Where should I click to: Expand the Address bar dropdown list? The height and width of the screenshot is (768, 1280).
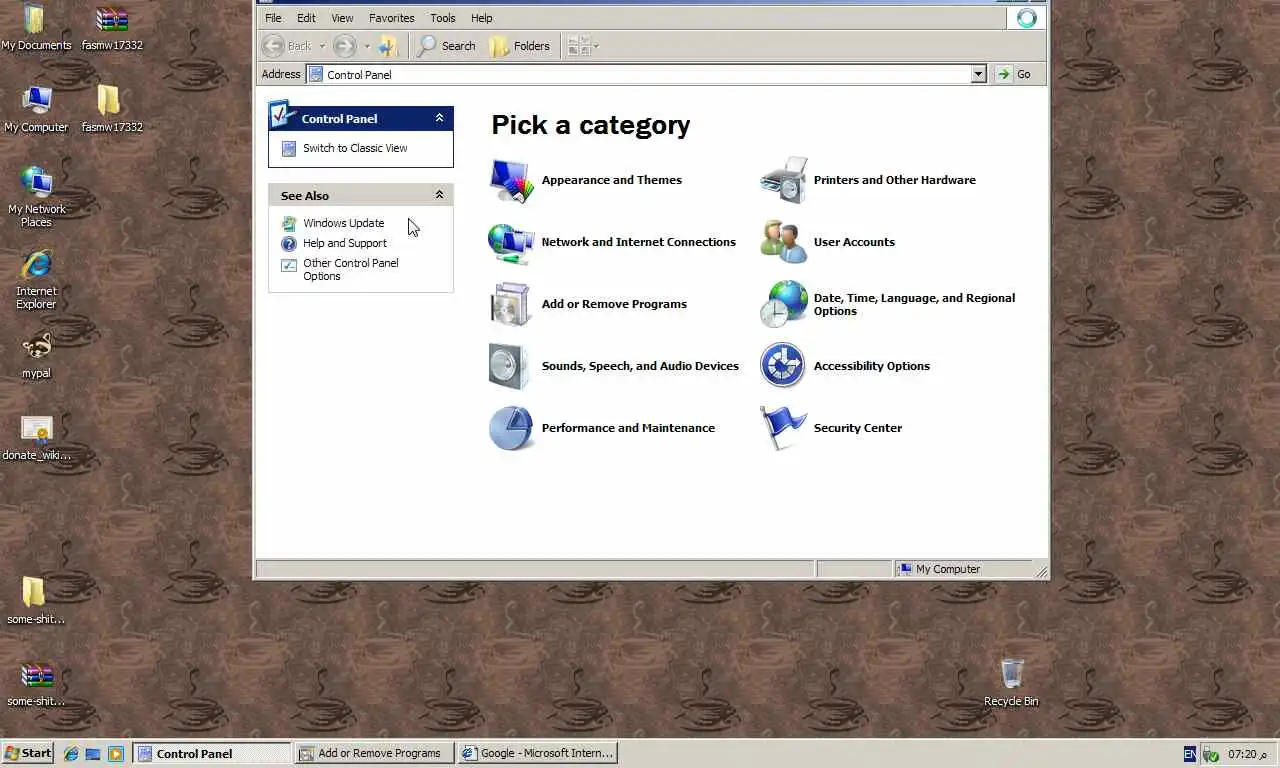click(x=978, y=74)
